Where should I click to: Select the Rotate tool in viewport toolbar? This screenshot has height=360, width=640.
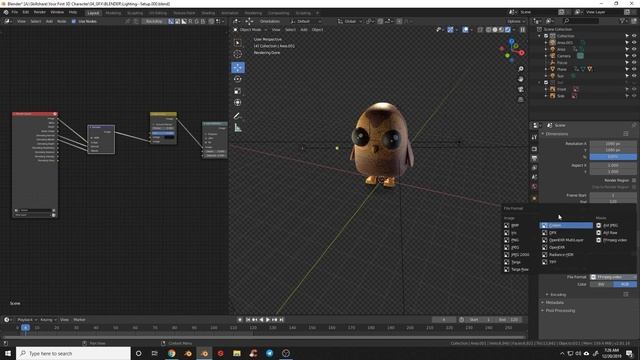point(238,79)
